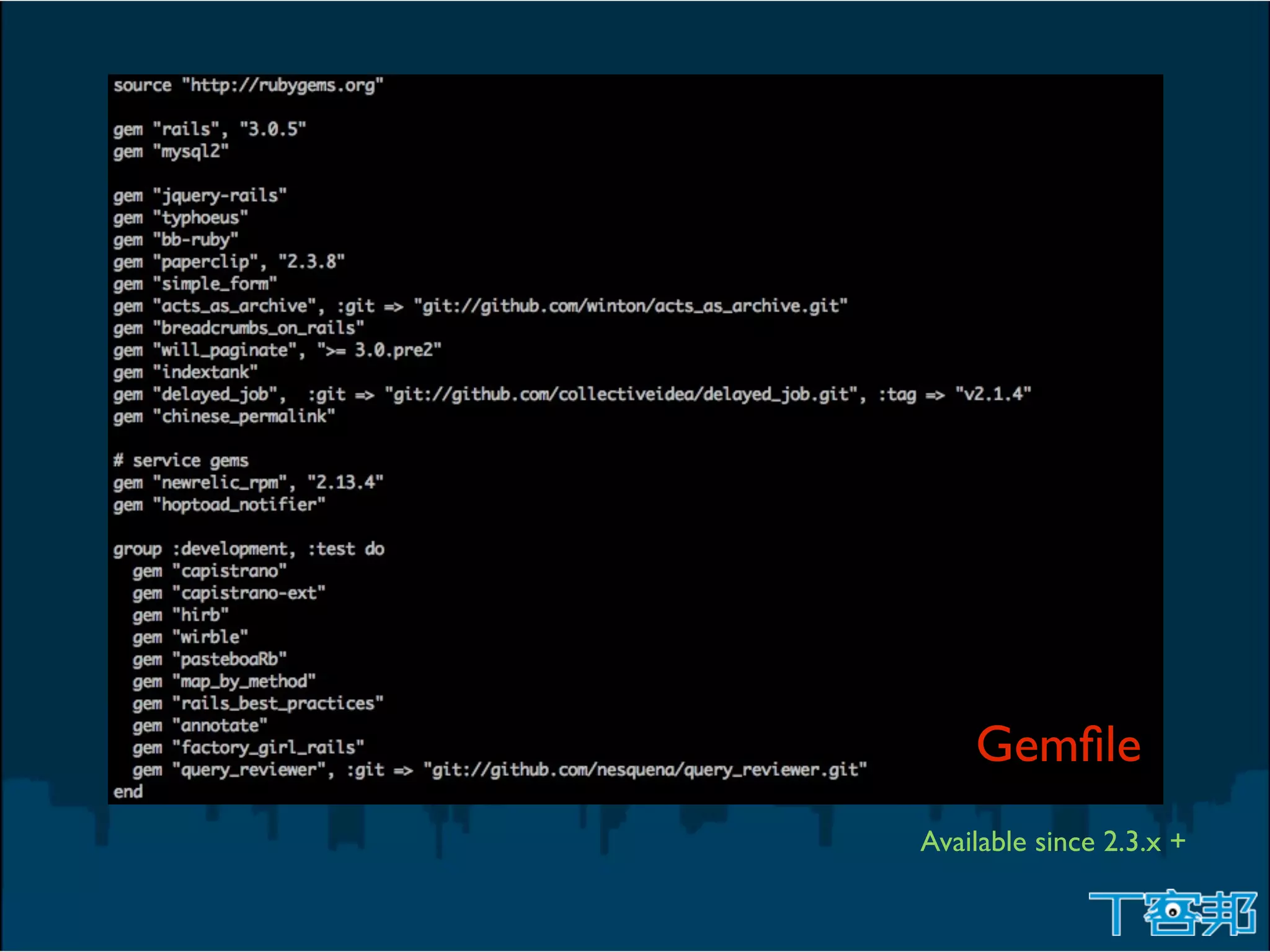This screenshot has height=952, width=1270.
Task: Select the gem "indextank" line
Action: click(185, 372)
